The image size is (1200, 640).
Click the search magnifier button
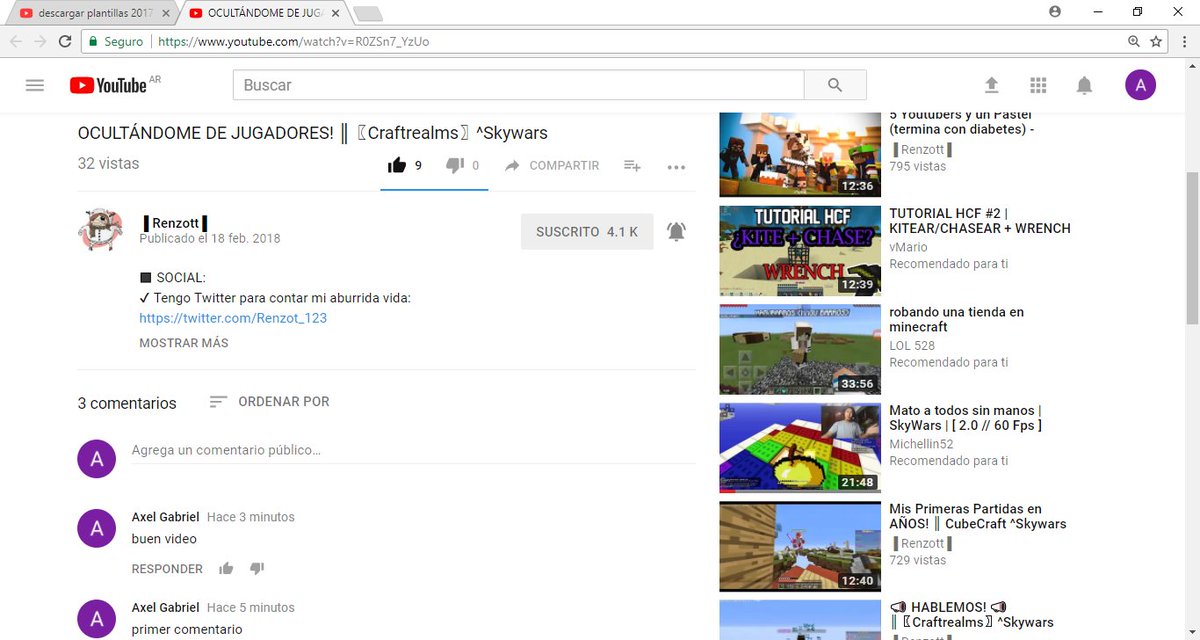(x=835, y=85)
